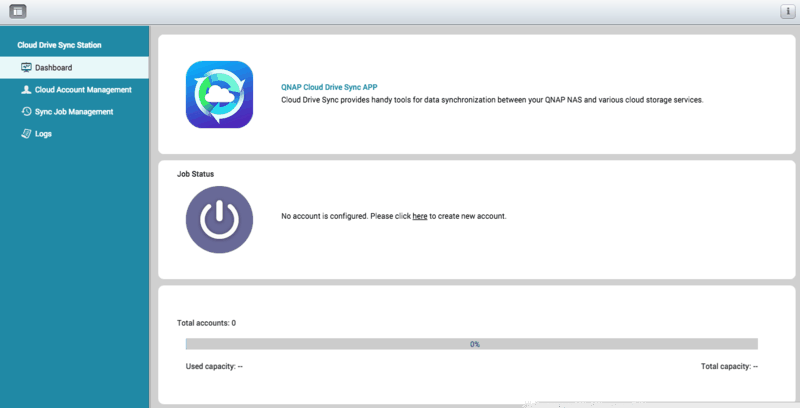
Task: Click the Logs icon in sidebar
Action: pyautogui.click(x=26, y=133)
